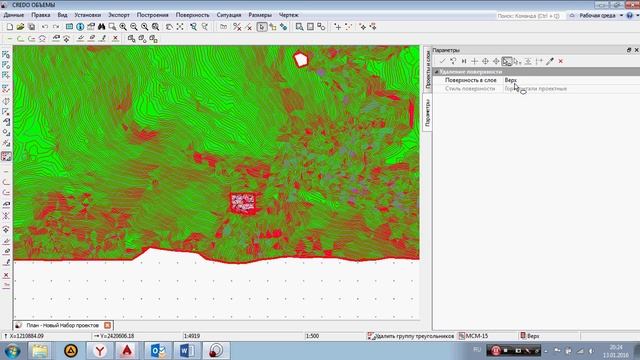Undo the last action via toolbar arrow
The width and height of the screenshot is (640, 360).
click(x=45, y=27)
